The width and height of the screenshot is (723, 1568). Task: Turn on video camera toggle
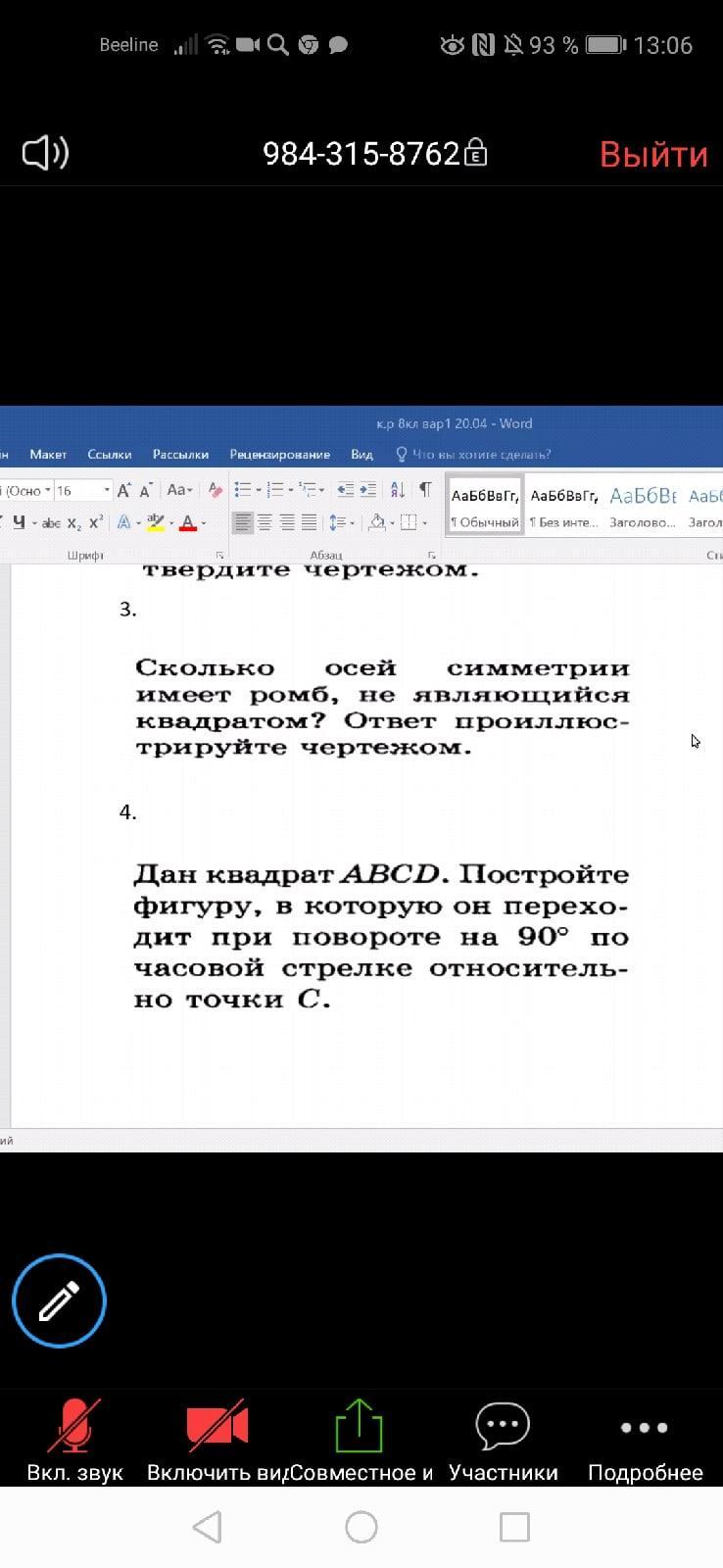pyautogui.click(x=217, y=1426)
